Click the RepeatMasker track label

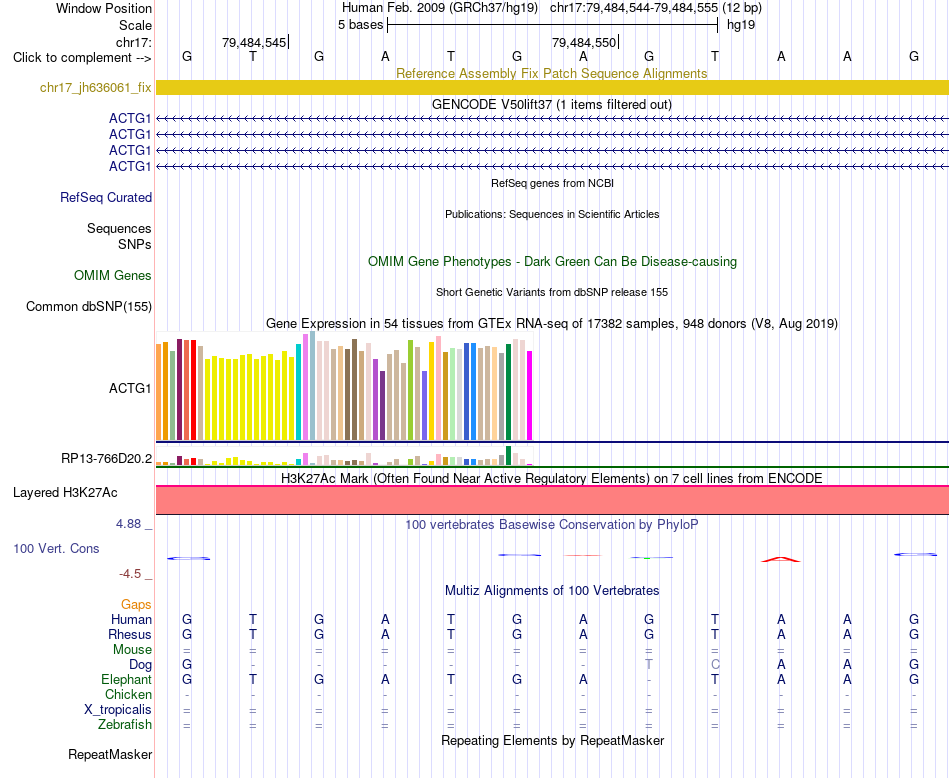(x=110, y=754)
